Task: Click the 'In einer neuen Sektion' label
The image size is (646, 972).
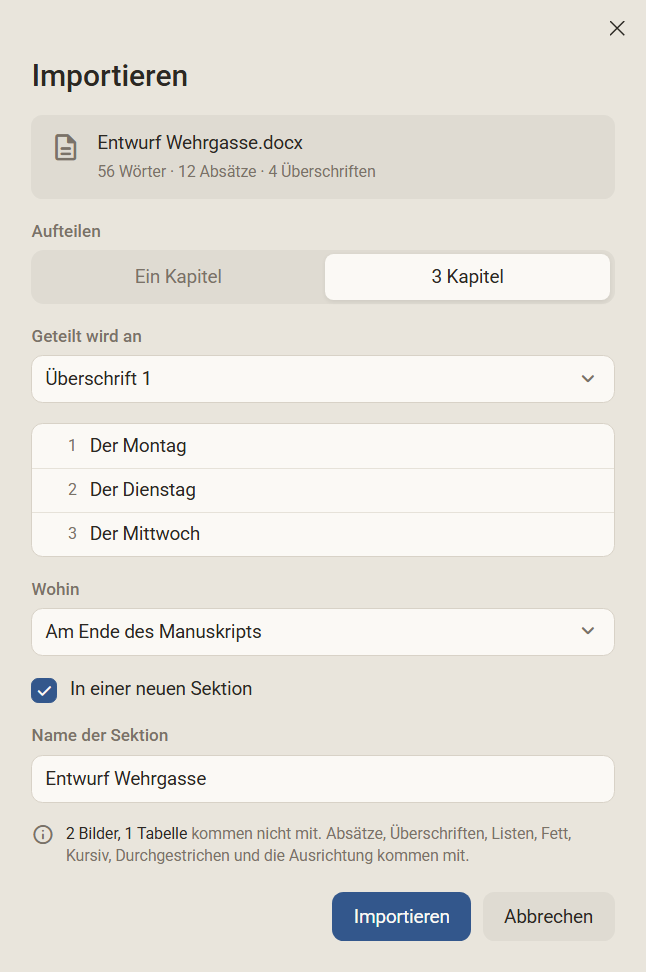Action: pos(161,689)
